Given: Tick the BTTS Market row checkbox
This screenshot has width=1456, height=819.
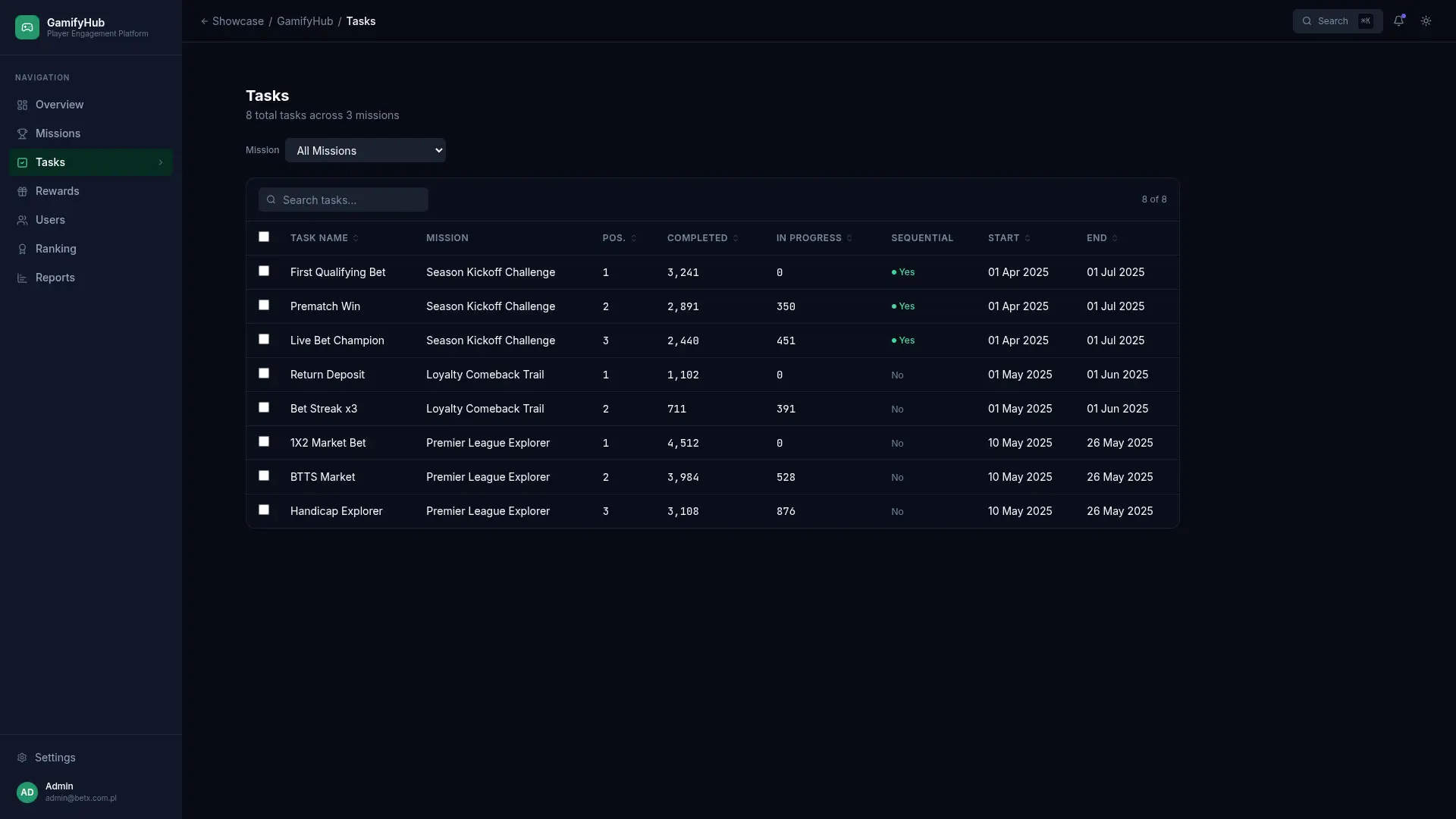Looking at the screenshot, I should pyautogui.click(x=264, y=475).
